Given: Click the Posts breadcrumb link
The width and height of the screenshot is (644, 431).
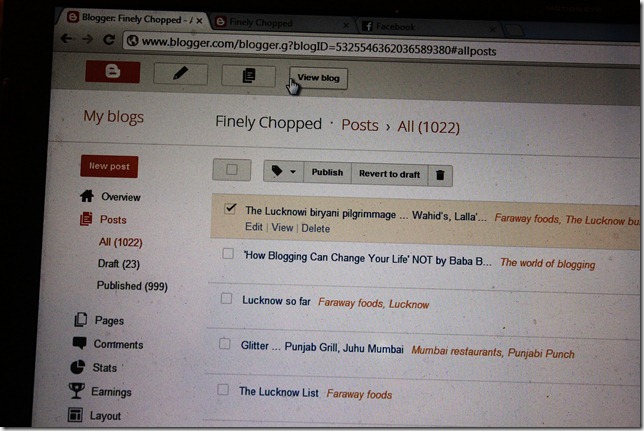Looking at the screenshot, I should [360, 125].
